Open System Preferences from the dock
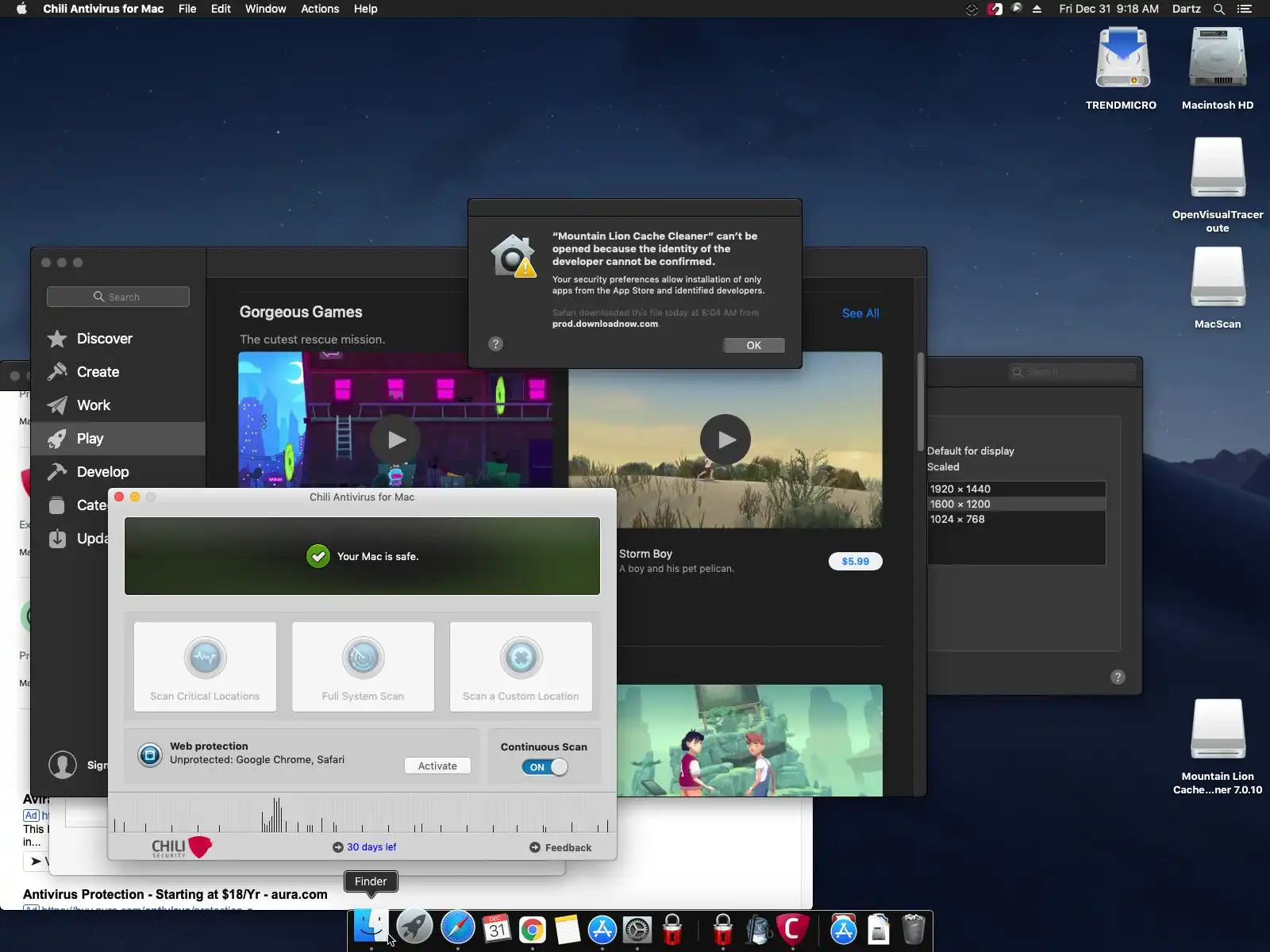1270x952 pixels. click(x=637, y=929)
